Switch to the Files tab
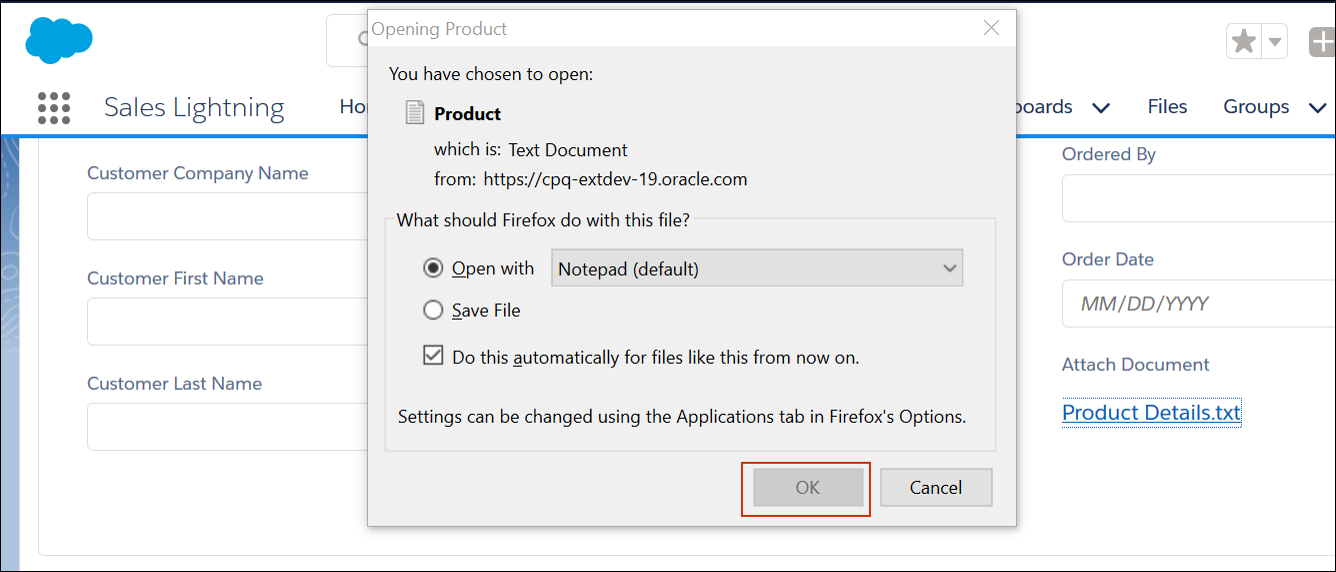 1167,107
